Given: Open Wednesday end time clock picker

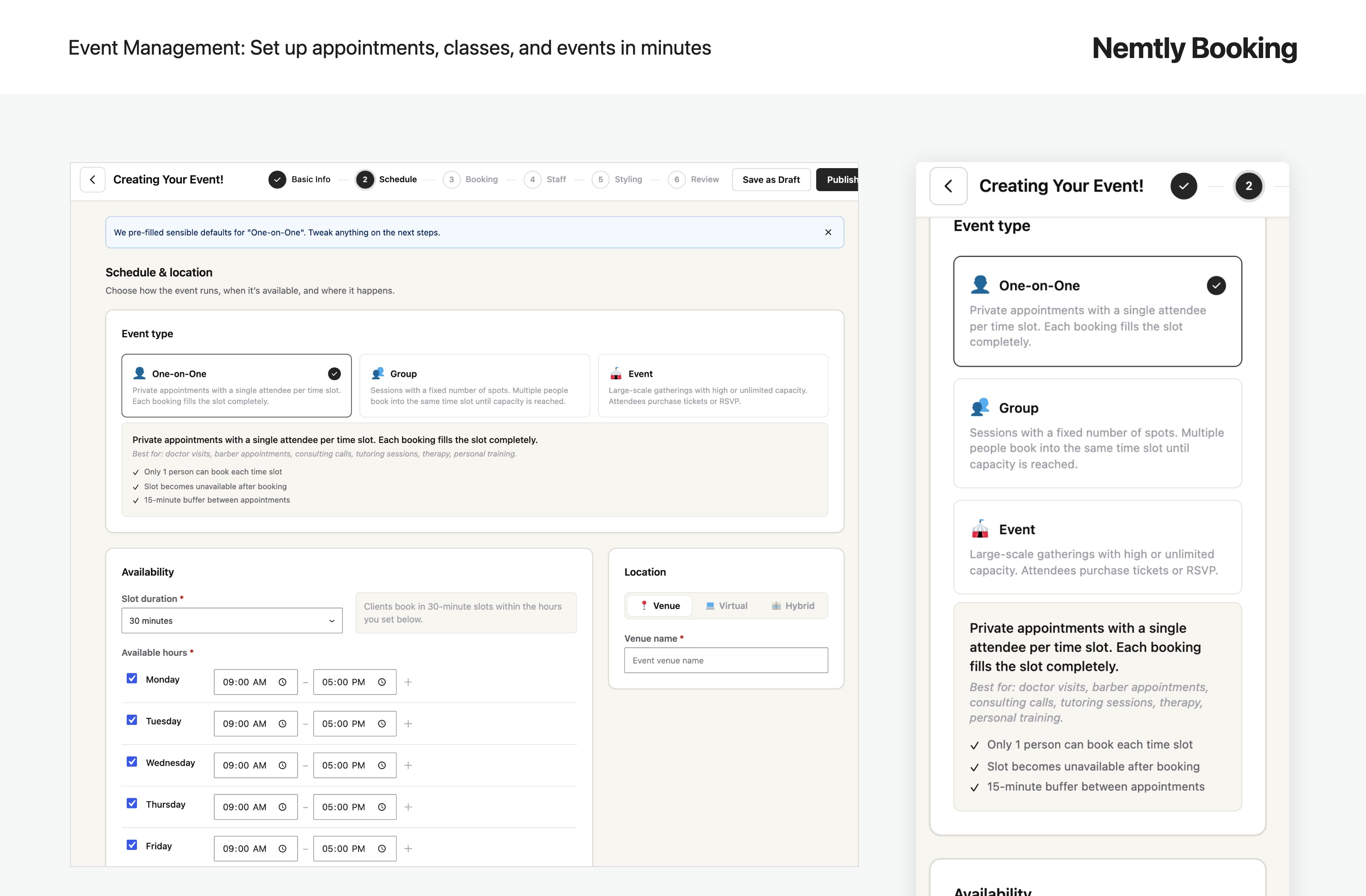Looking at the screenshot, I should (382, 765).
